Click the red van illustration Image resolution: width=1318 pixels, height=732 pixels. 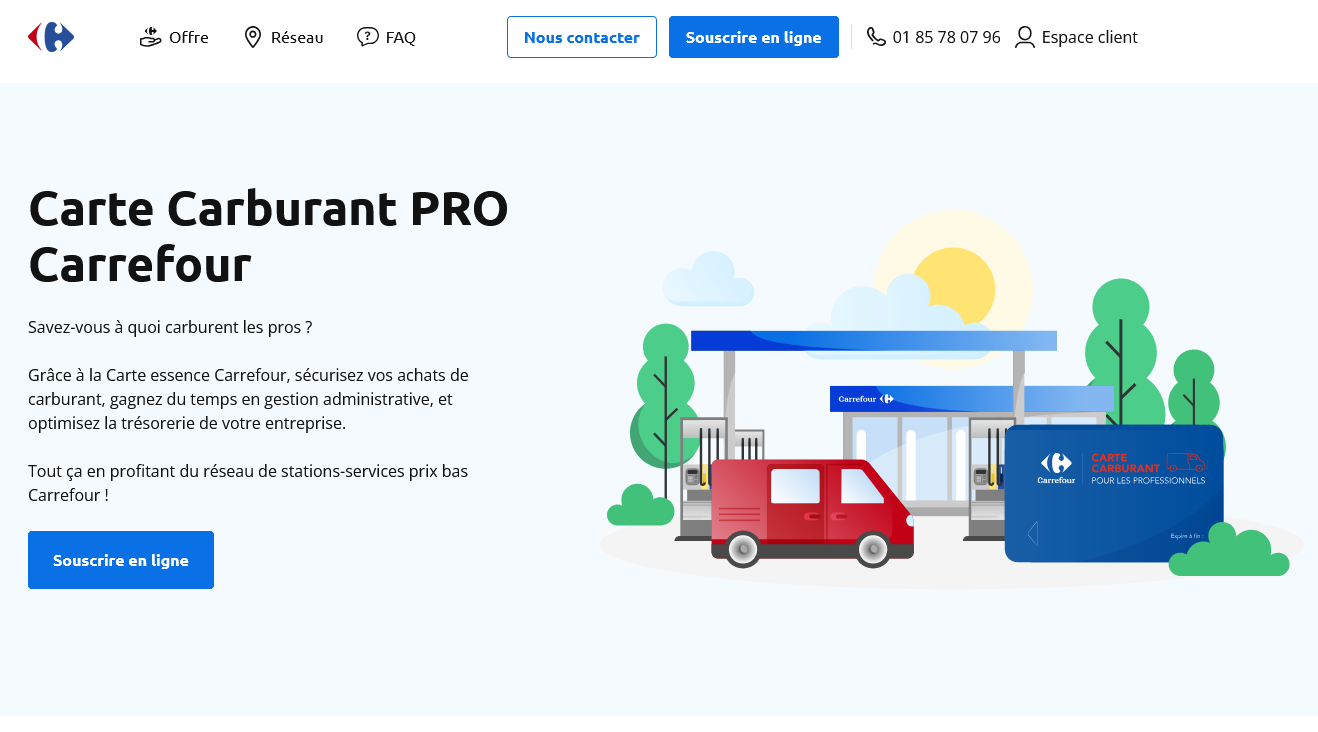[x=810, y=510]
